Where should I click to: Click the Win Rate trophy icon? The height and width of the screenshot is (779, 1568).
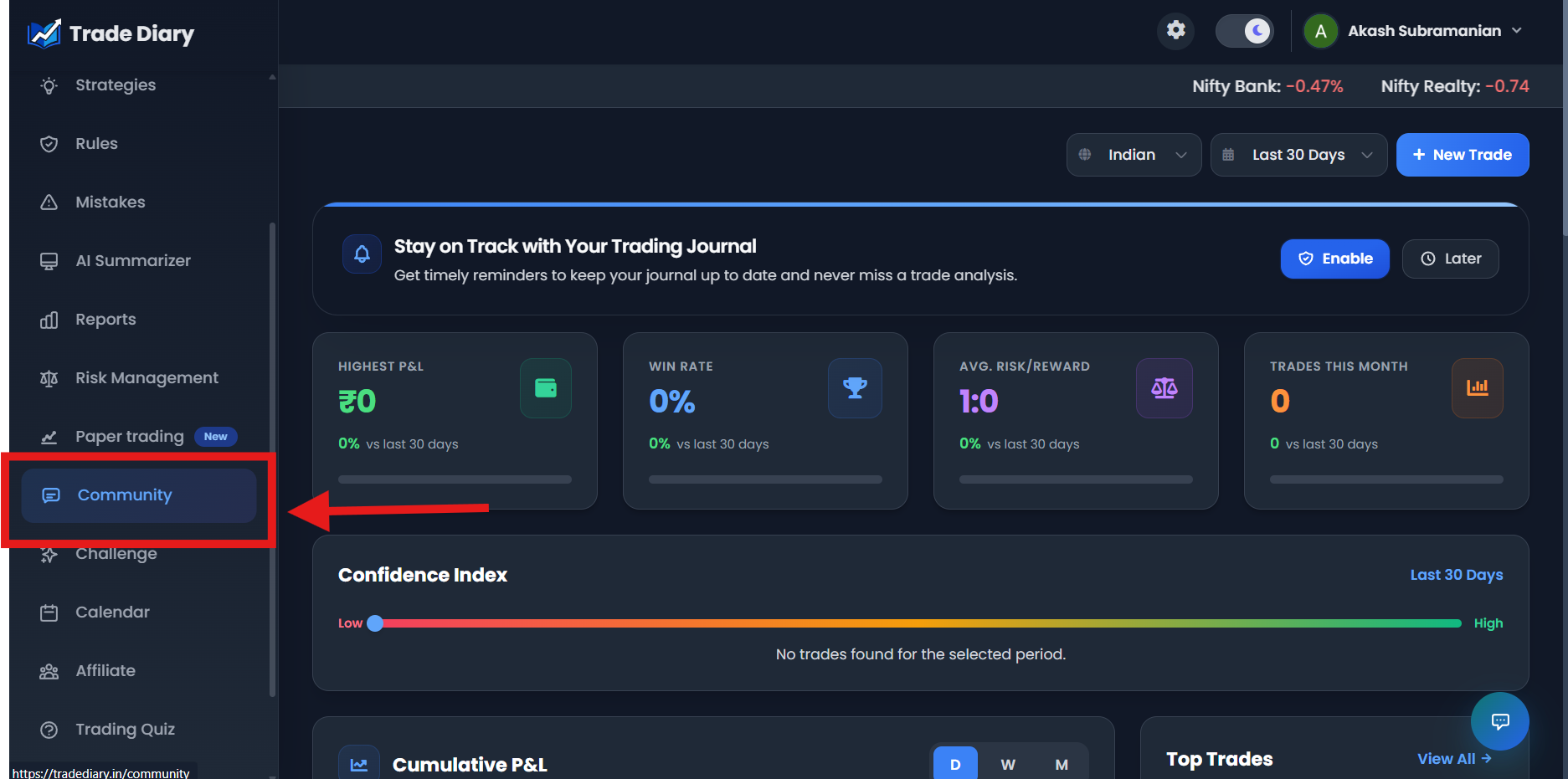point(855,388)
